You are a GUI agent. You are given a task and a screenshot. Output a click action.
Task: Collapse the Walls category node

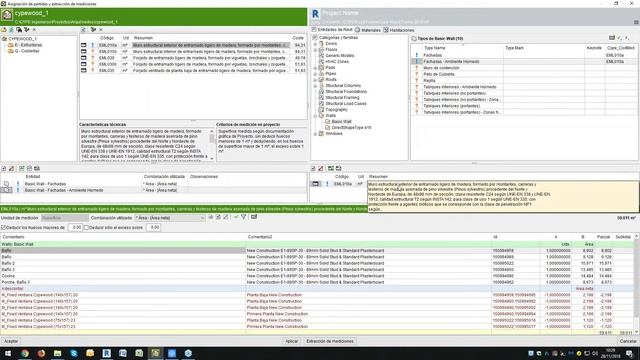point(315,116)
